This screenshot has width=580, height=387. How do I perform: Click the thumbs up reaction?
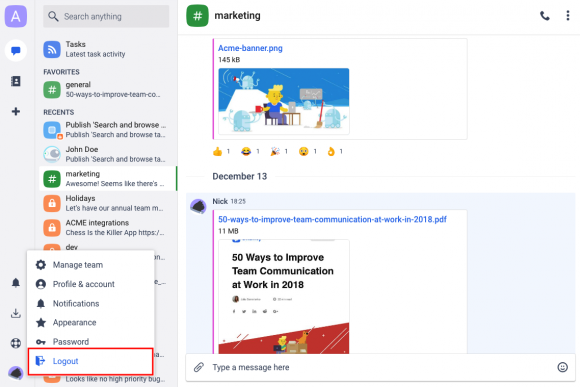[222, 151]
